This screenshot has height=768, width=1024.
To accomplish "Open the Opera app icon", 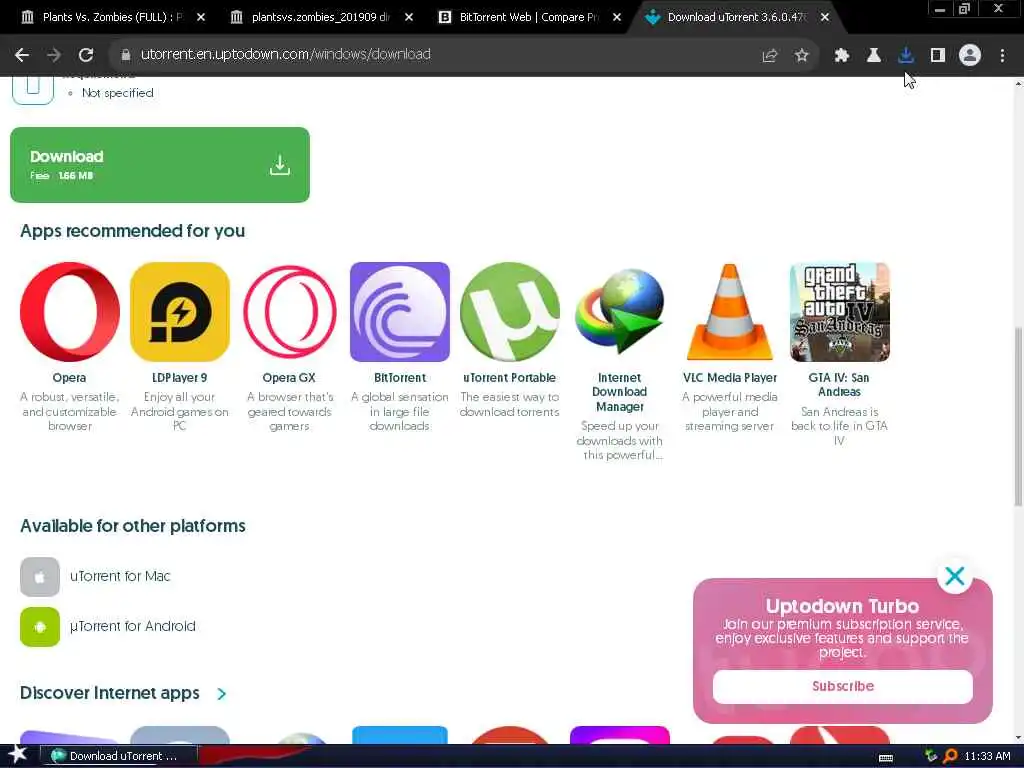I will 70,312.
